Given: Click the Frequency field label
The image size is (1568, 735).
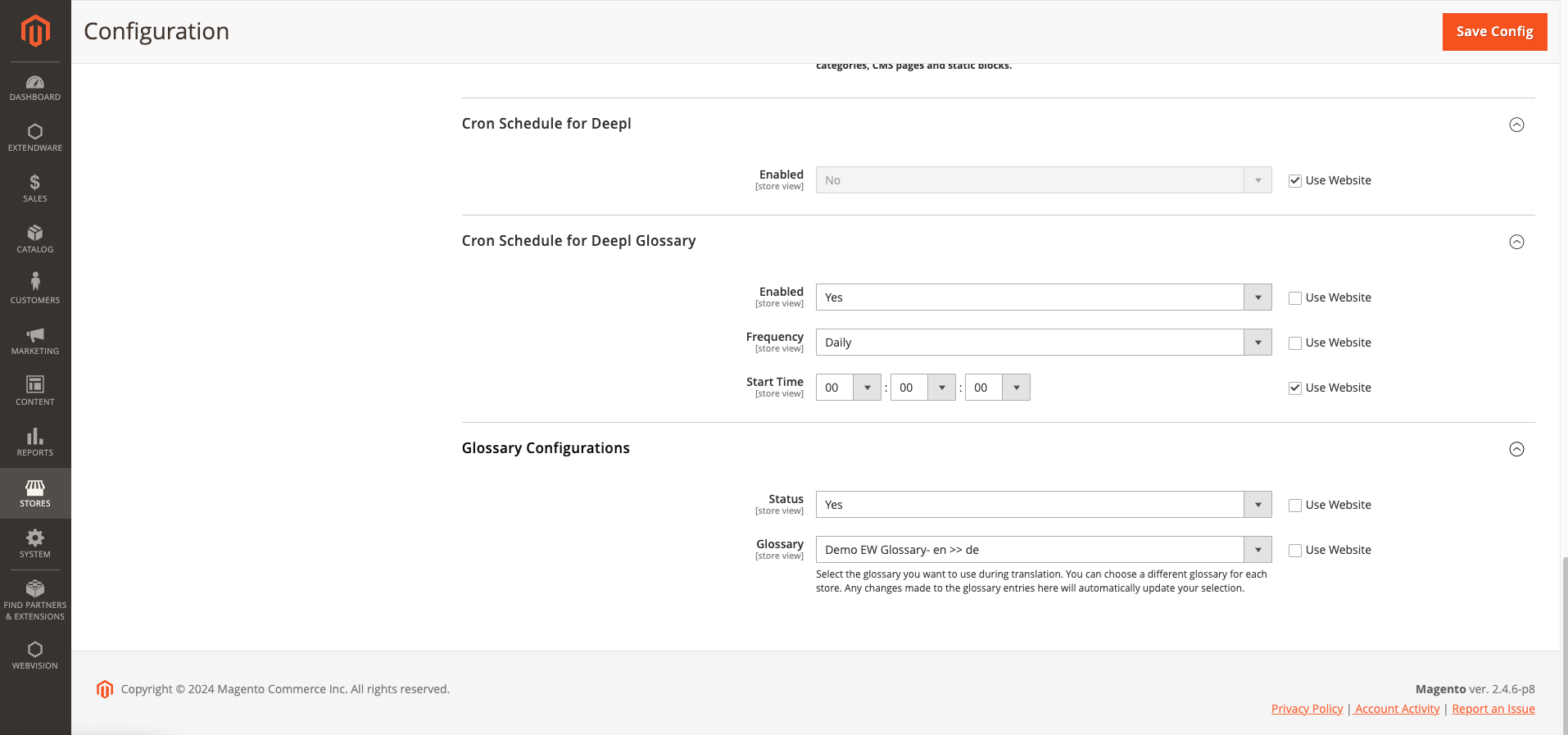Looking at the screenshot, I should tap(775, 337).
